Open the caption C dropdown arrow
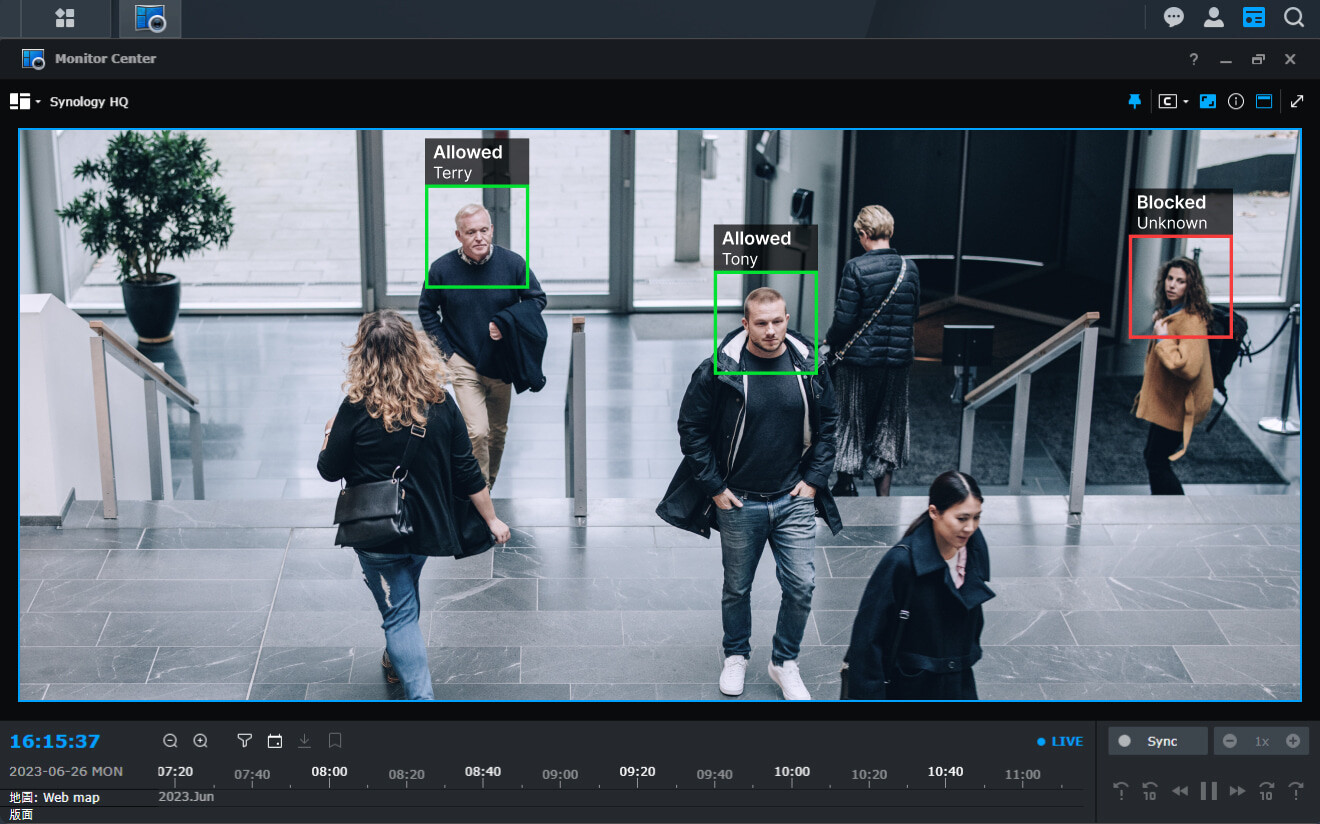Image resolution: width=1320 pixels, height=824 pixels. pos(1186,102)
